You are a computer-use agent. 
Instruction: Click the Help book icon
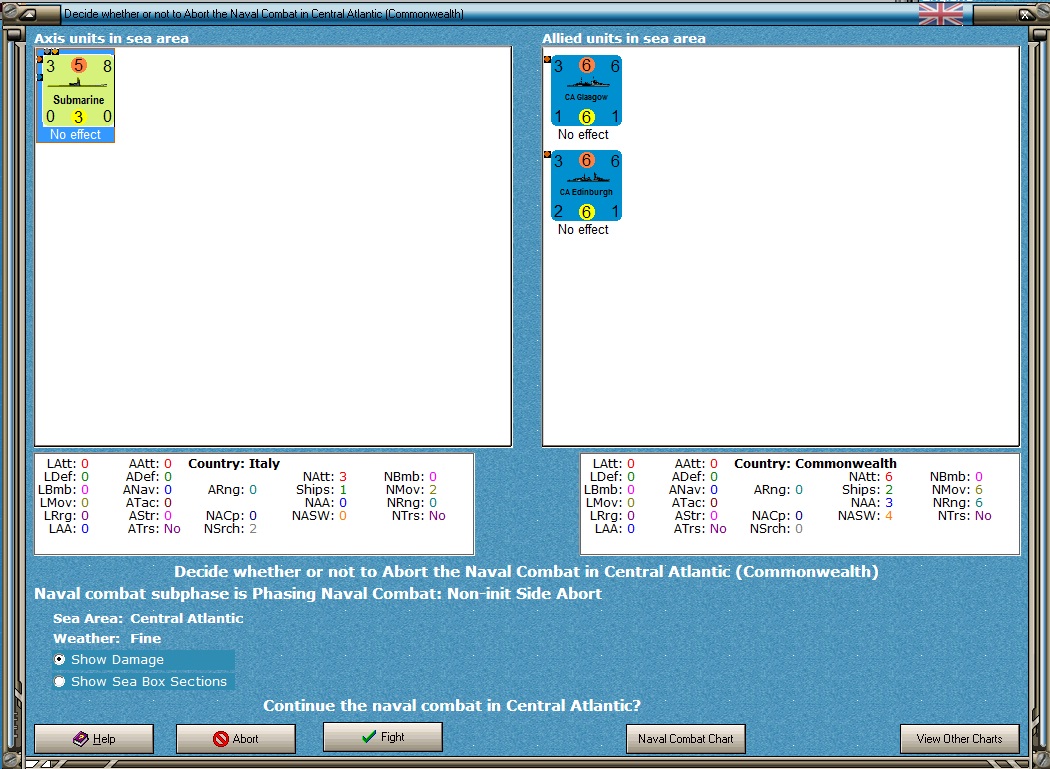coord(80,739)
